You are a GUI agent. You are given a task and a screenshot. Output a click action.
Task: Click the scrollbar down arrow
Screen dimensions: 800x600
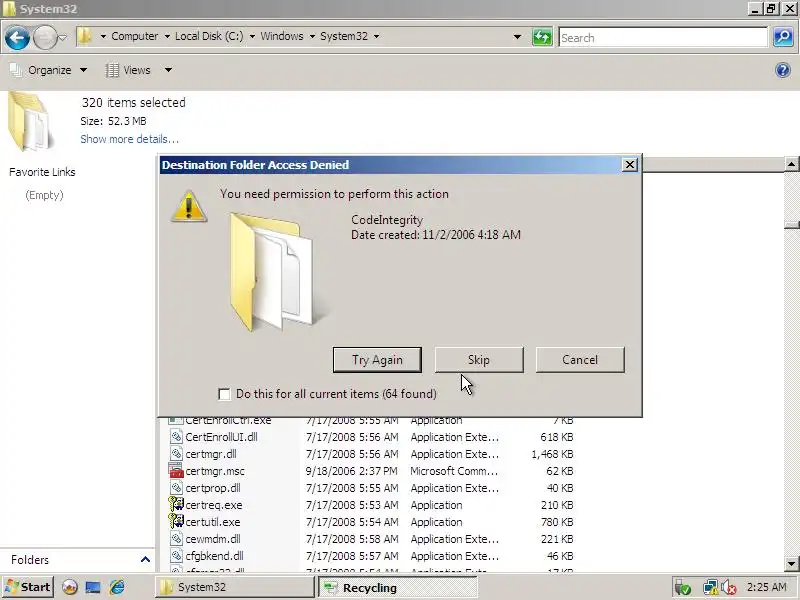point(791,564)
